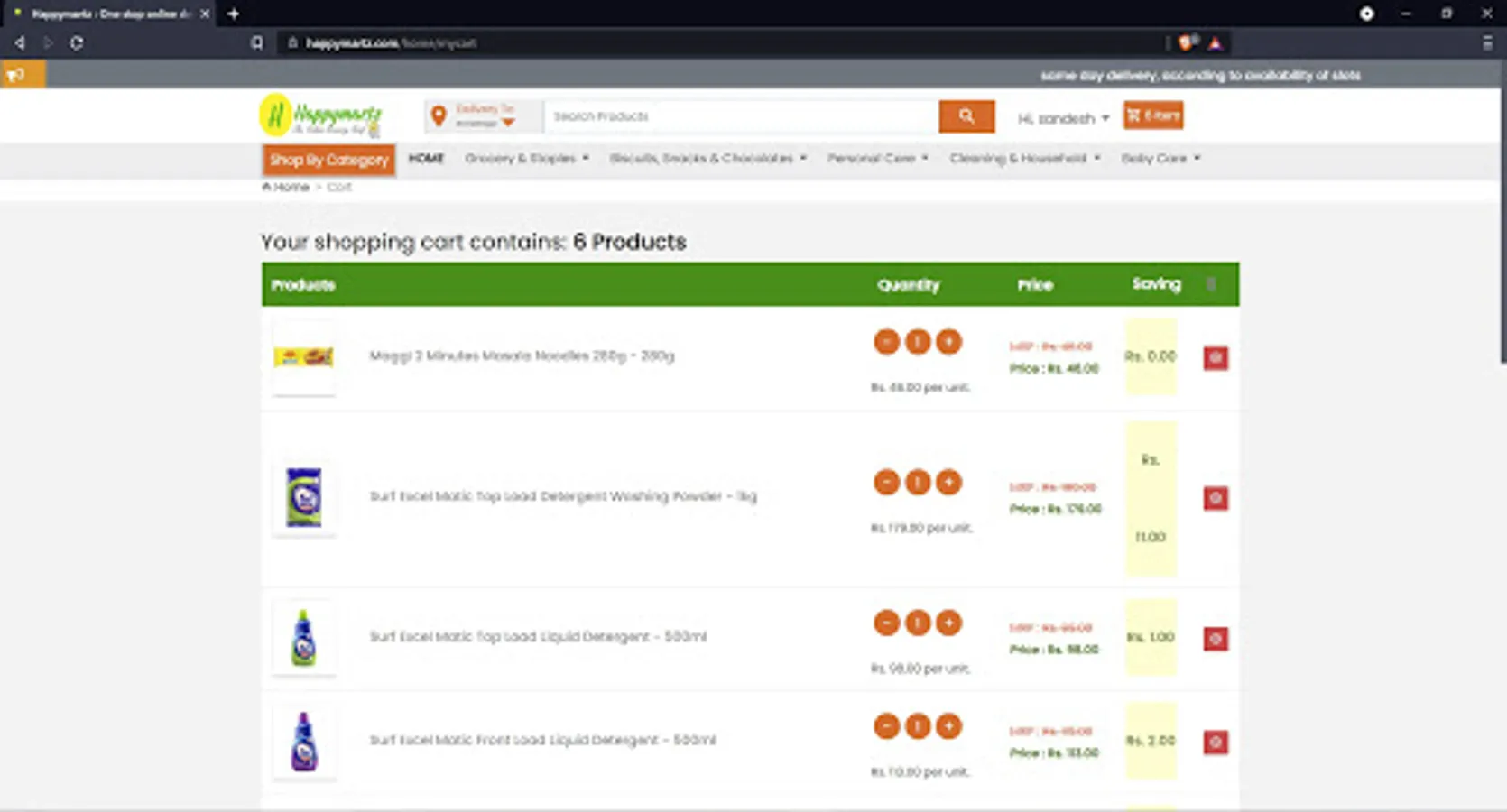Viewport: 1507px width, 812px height.
Task: Close the Happymartz browser tab
Action: [205, 14]
